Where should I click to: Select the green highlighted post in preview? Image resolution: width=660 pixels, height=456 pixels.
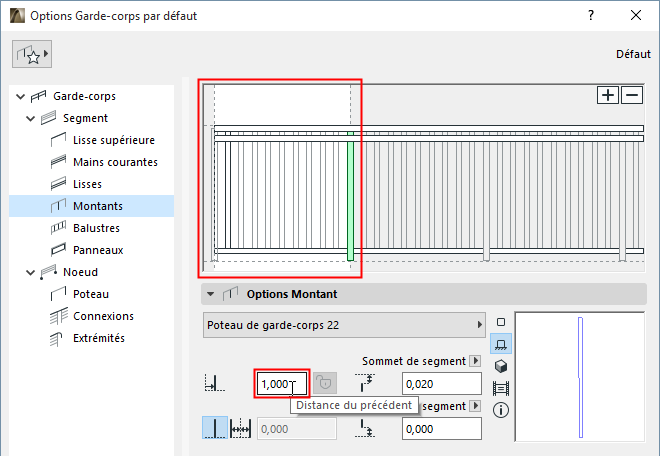tap(350, 196)
